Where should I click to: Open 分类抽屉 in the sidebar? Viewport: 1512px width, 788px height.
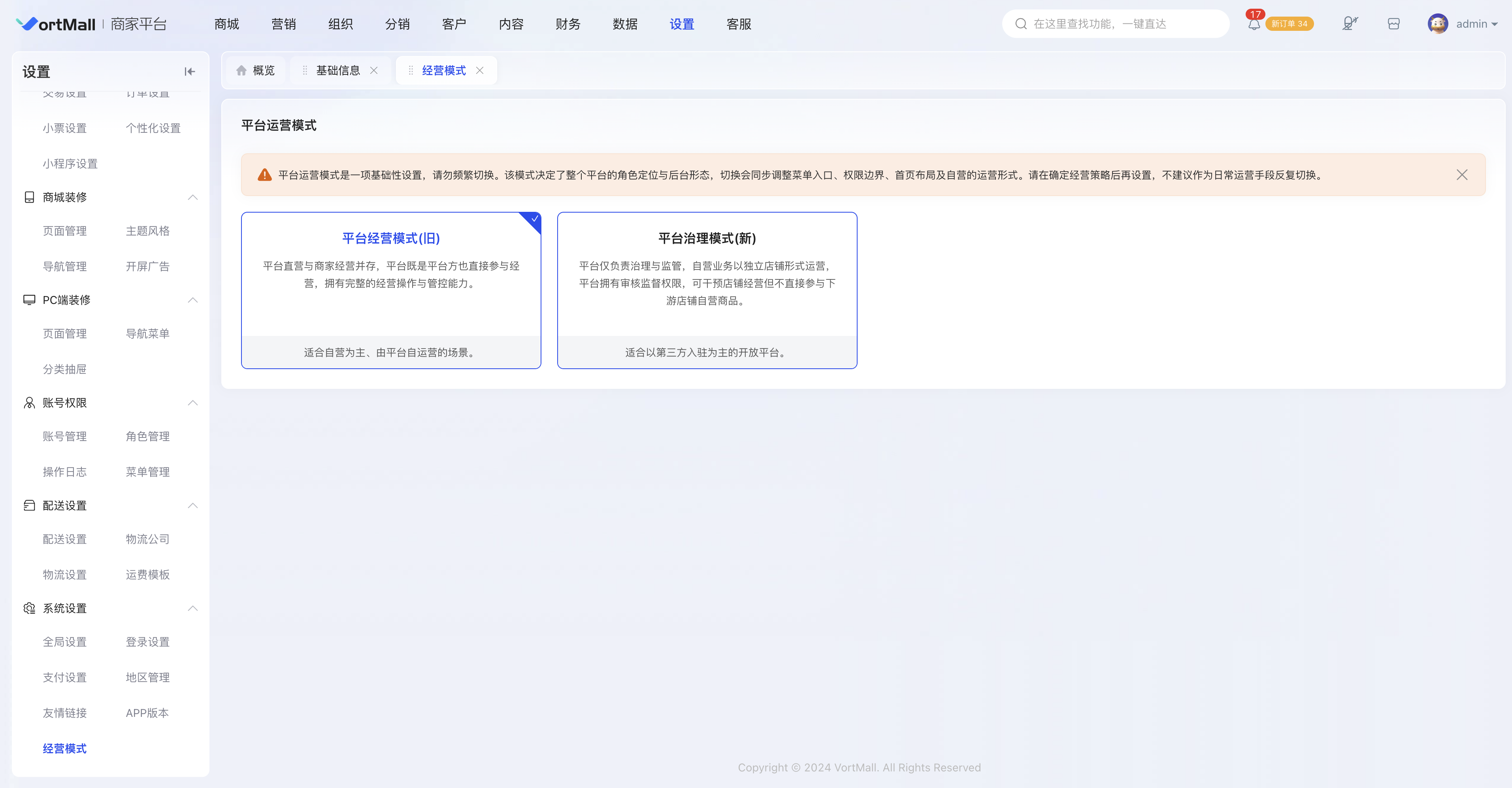(x=64, y=369)
